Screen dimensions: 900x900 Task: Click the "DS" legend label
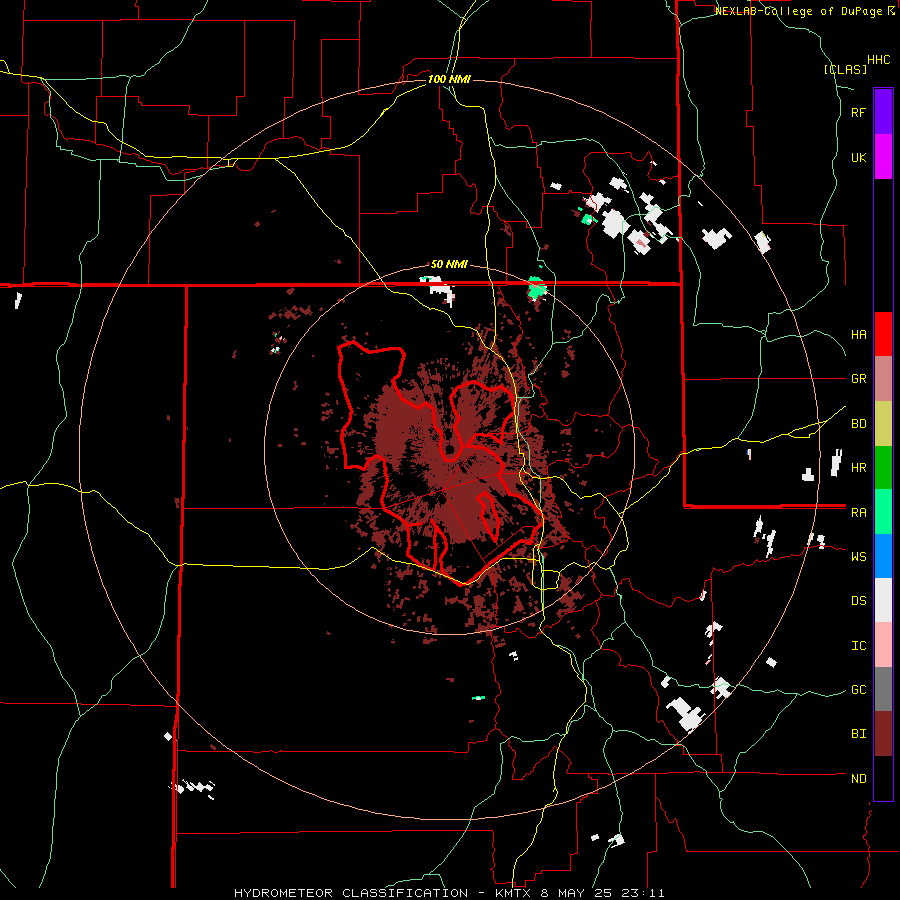[859, 601]
